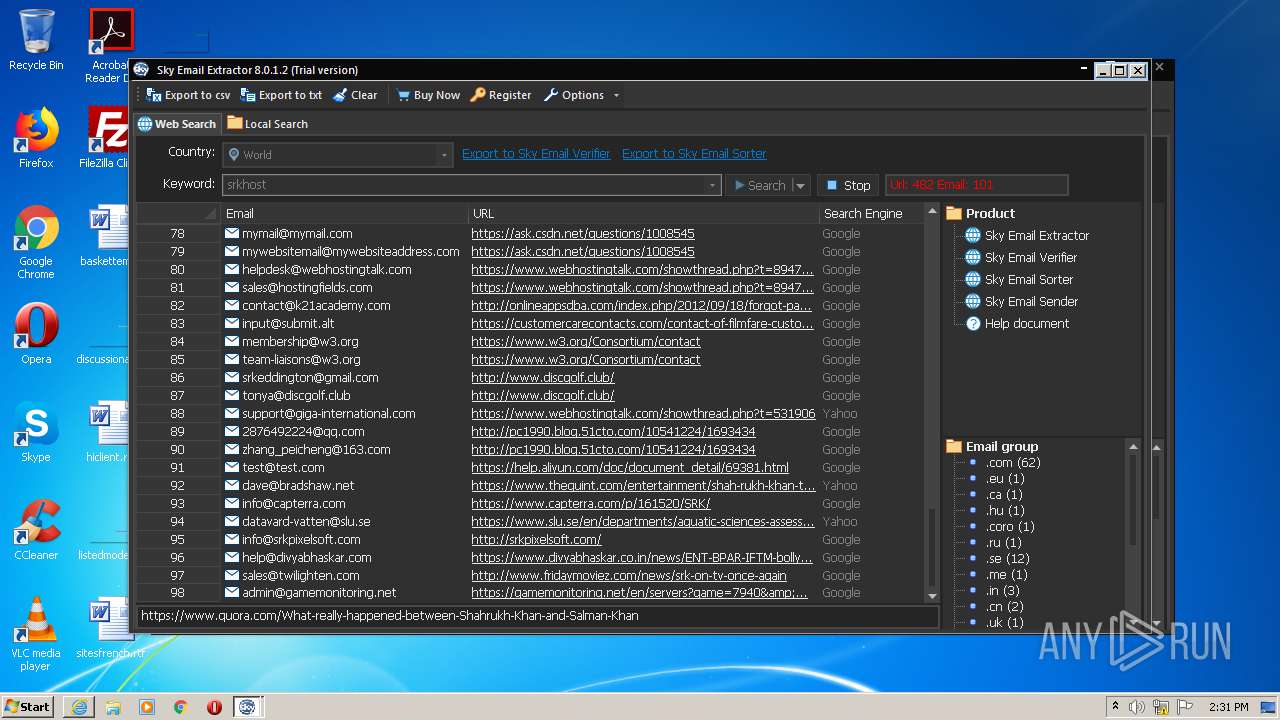Click envelope icon for test@test.com
1280x720 pixels.
232,467
